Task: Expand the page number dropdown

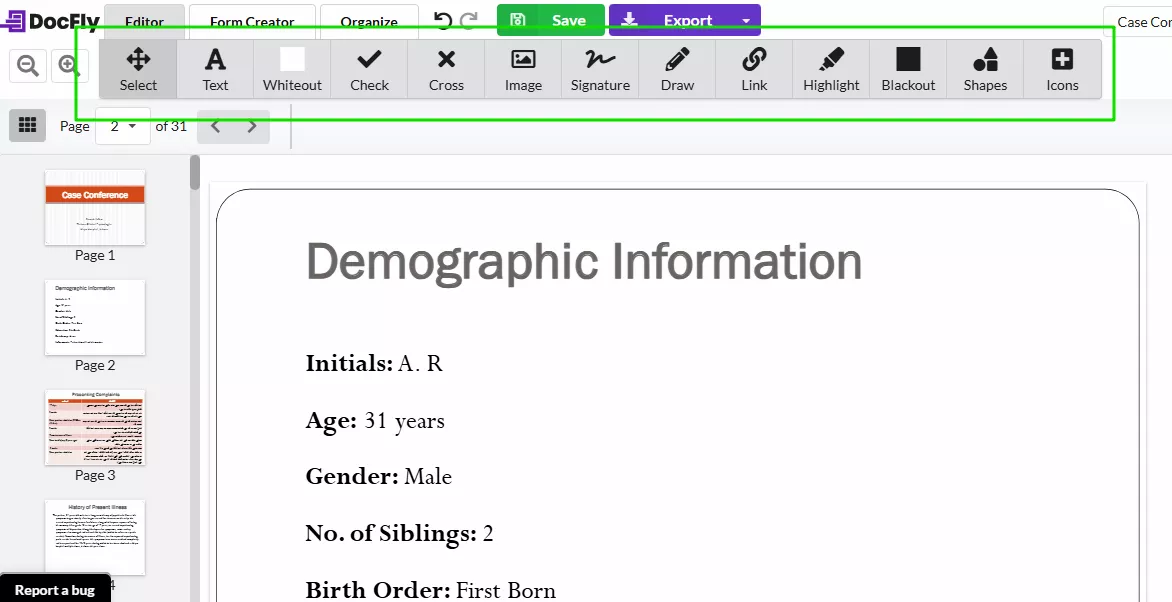Action: coord(123,126)
